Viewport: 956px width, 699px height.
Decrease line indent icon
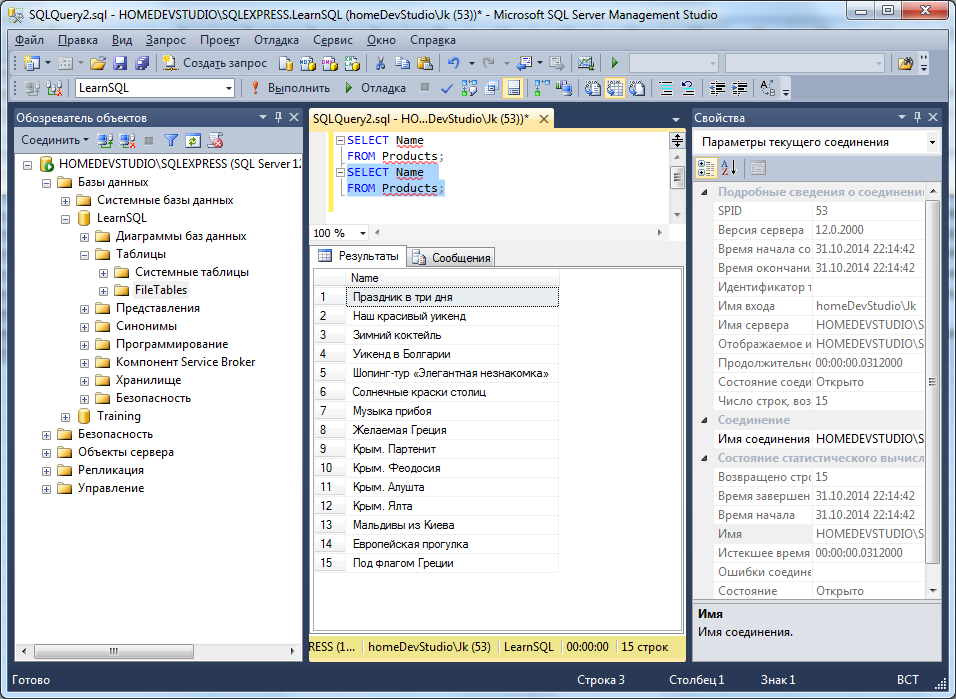pos(717,88)
